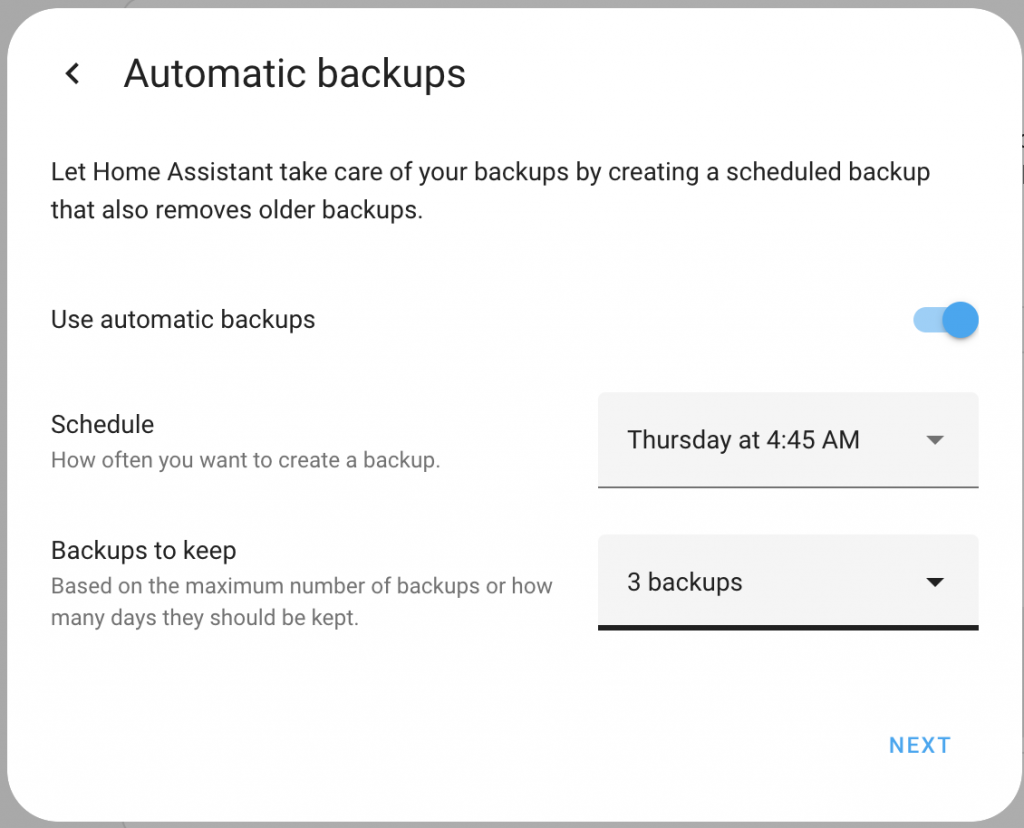Open the Schedule dropdown
The width and height of the screenshot is (1024, 828).
[x=787, y=440]
